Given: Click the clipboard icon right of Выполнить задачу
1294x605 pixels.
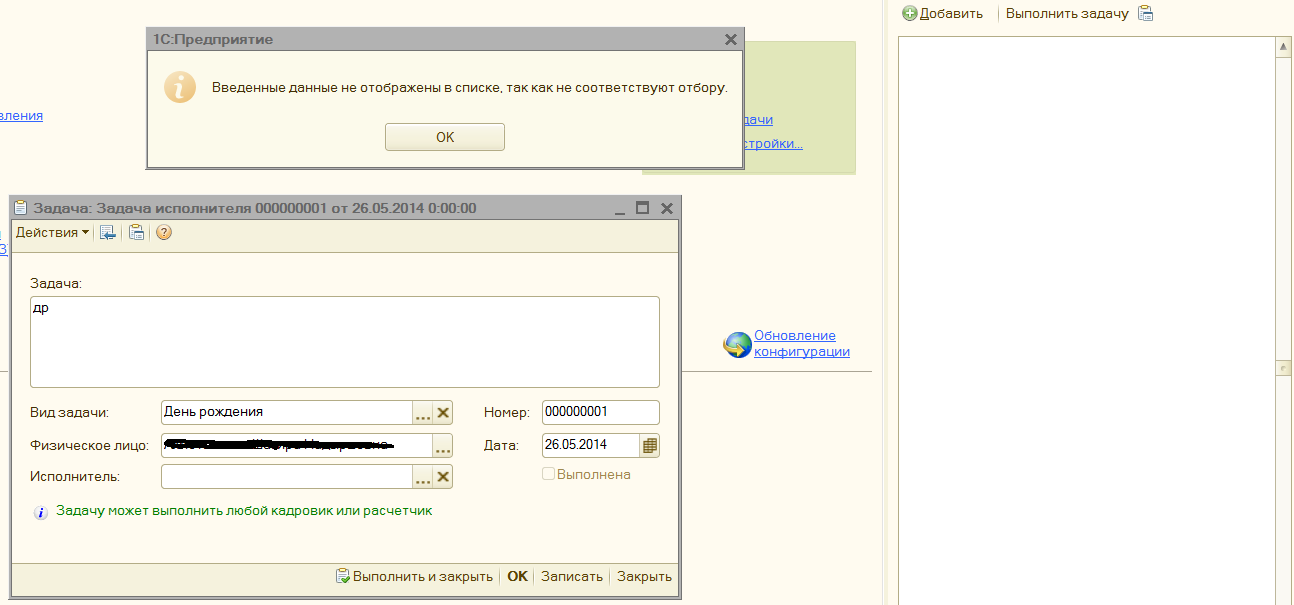Looking at the screenshot, I should (1146, 14).
